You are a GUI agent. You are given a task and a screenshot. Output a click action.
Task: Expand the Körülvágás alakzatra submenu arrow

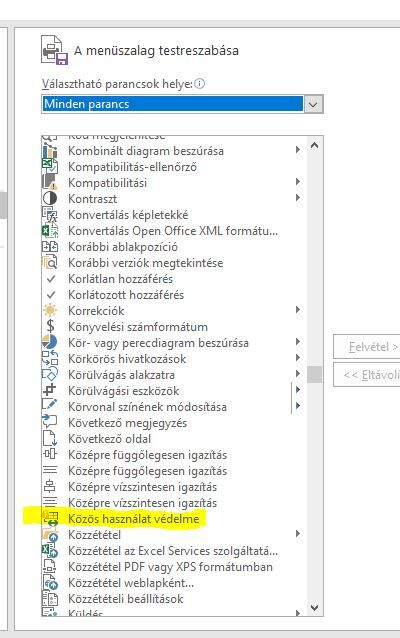[298, 374]
